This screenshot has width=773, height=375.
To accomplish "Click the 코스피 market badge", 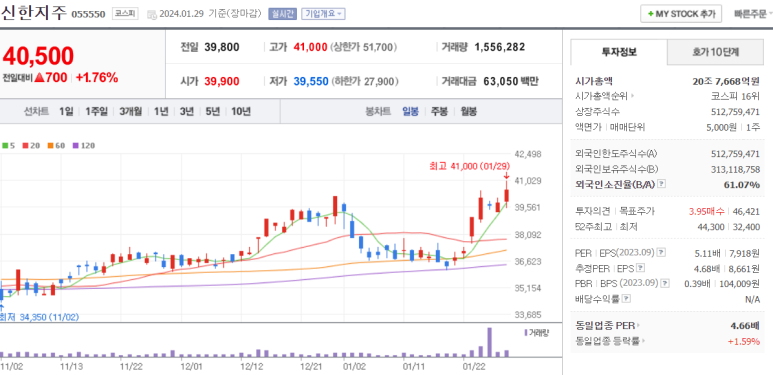I will click(126, 13).
